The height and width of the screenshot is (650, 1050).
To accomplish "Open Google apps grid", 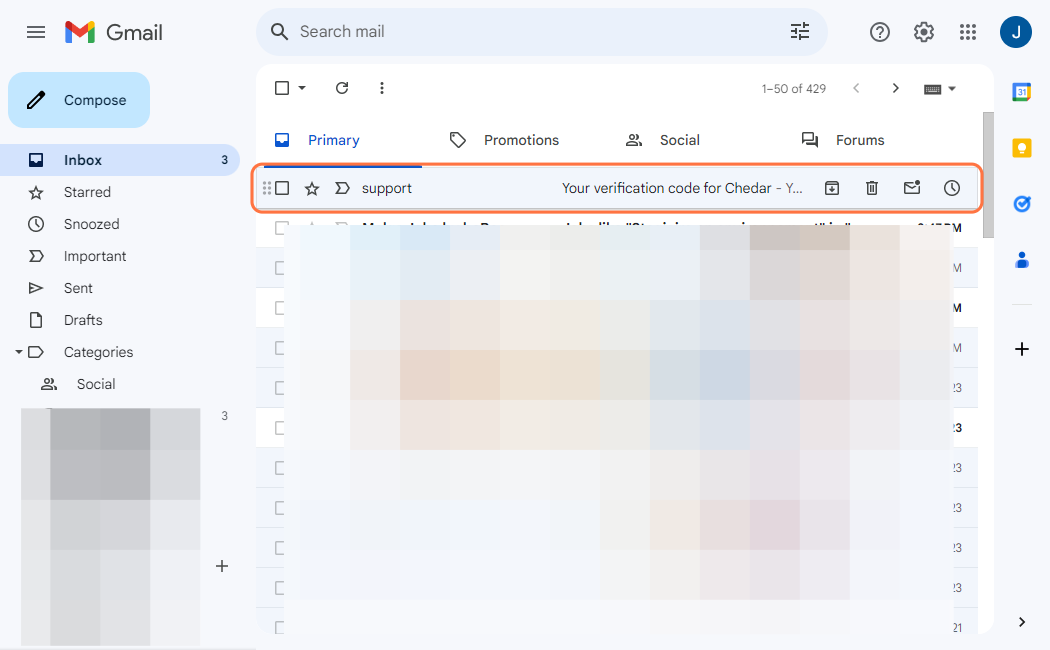I will click(968, 31).
